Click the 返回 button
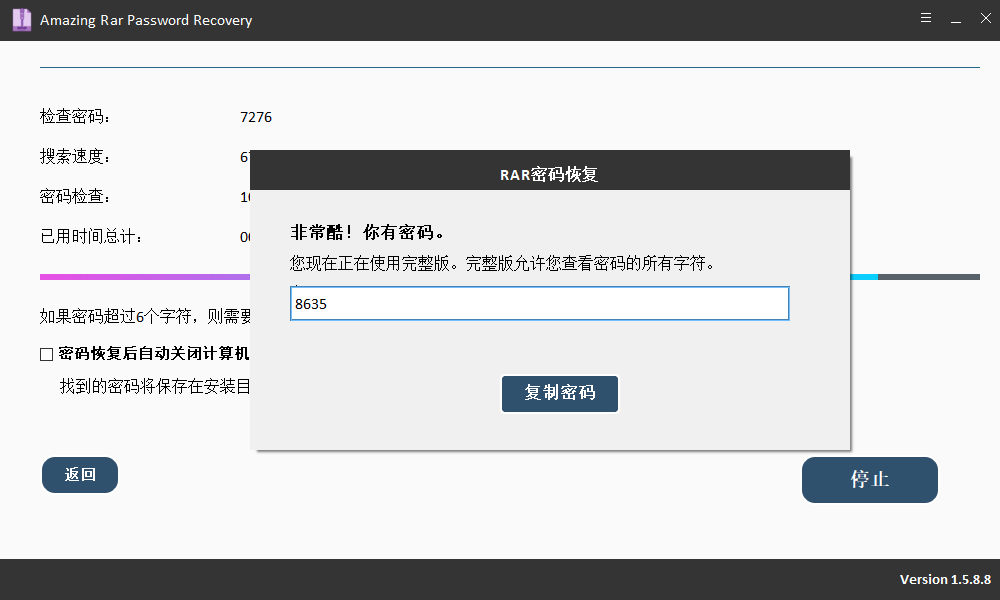The height and width of the screenshot is (600, 1000). click(80, 475)
